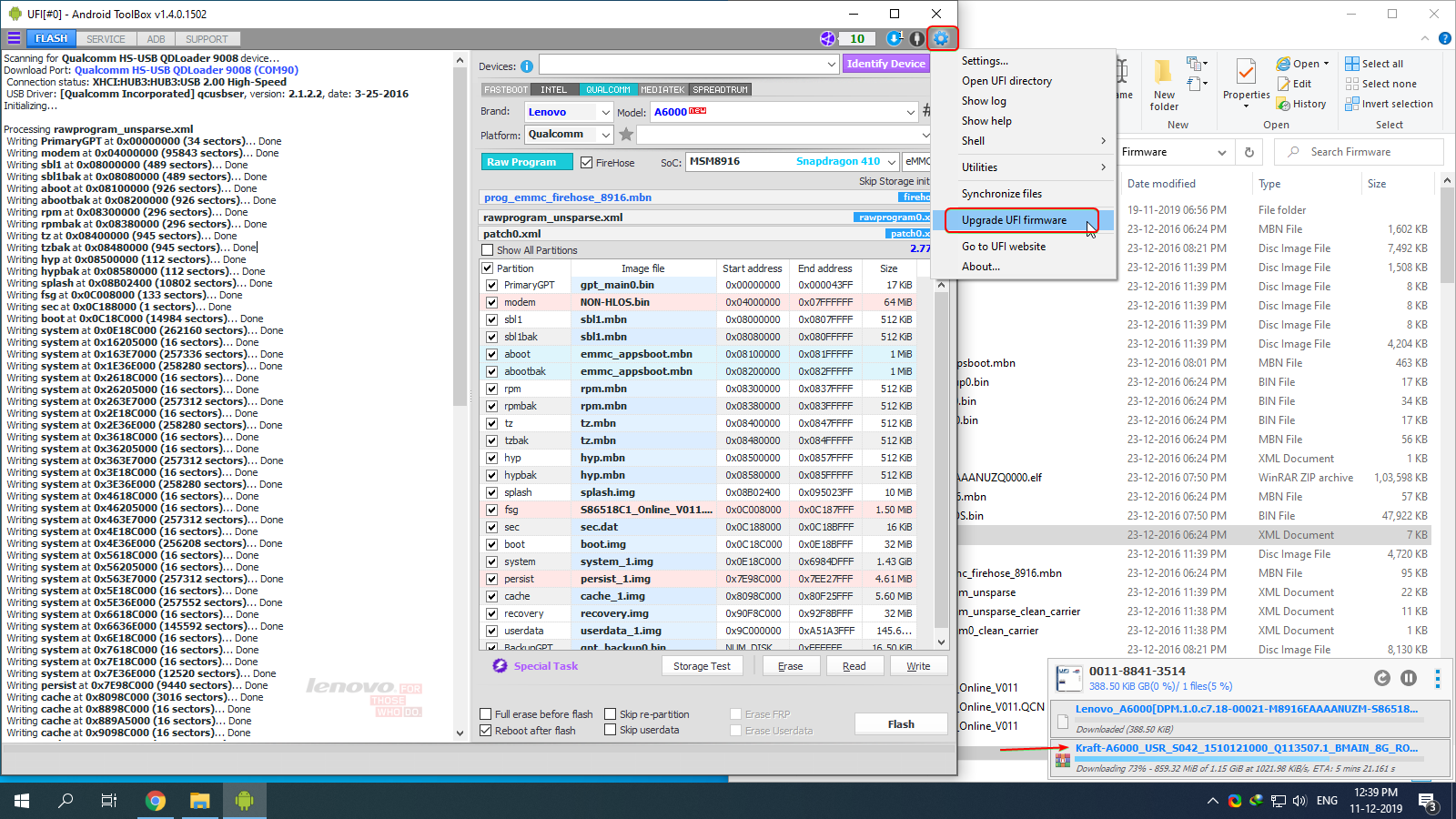Image resolution: width=1456 pixels, height=819 pixels.
Task: Click the New folder icon in Explorer
Action: click(x=1164, y=73)
